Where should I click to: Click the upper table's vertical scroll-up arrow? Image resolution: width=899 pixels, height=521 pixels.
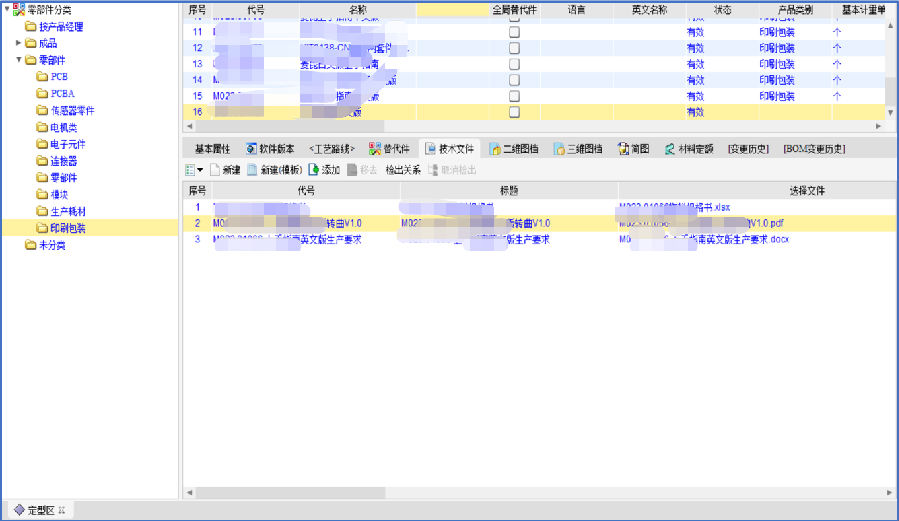890,25
